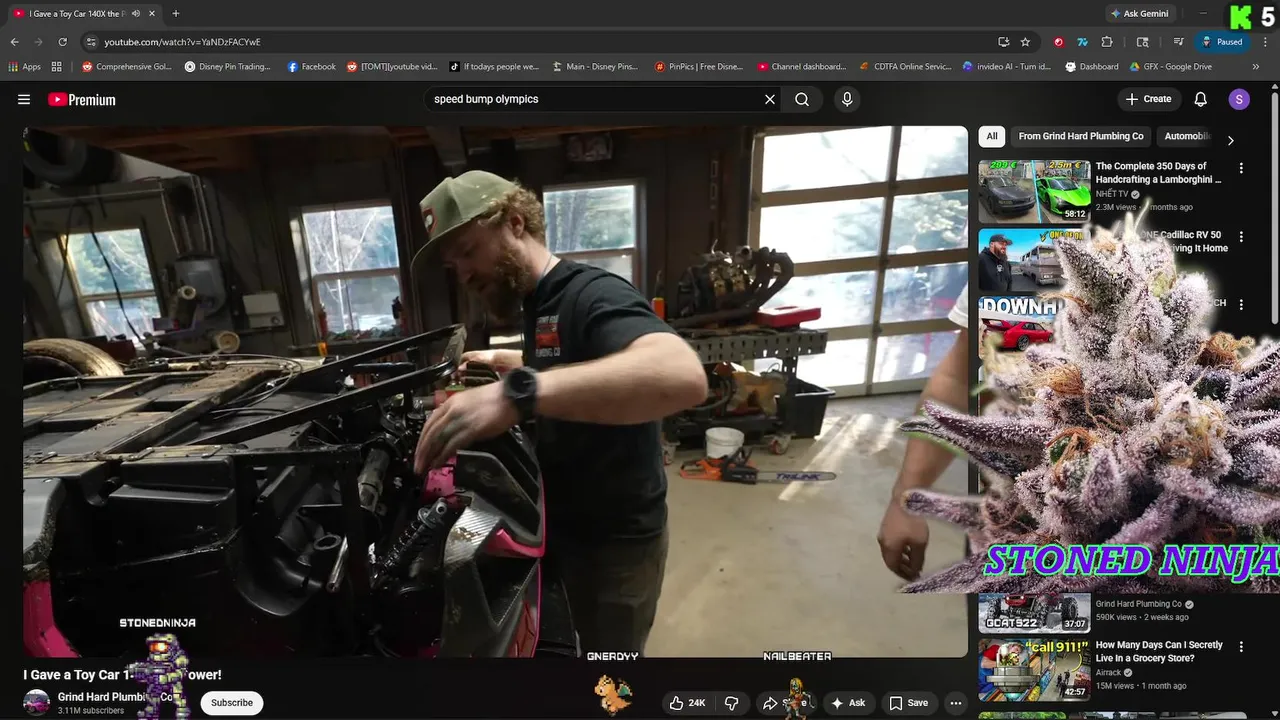
Task: Click the install or cast icon in address bar
Action: tap(1003, 42)
